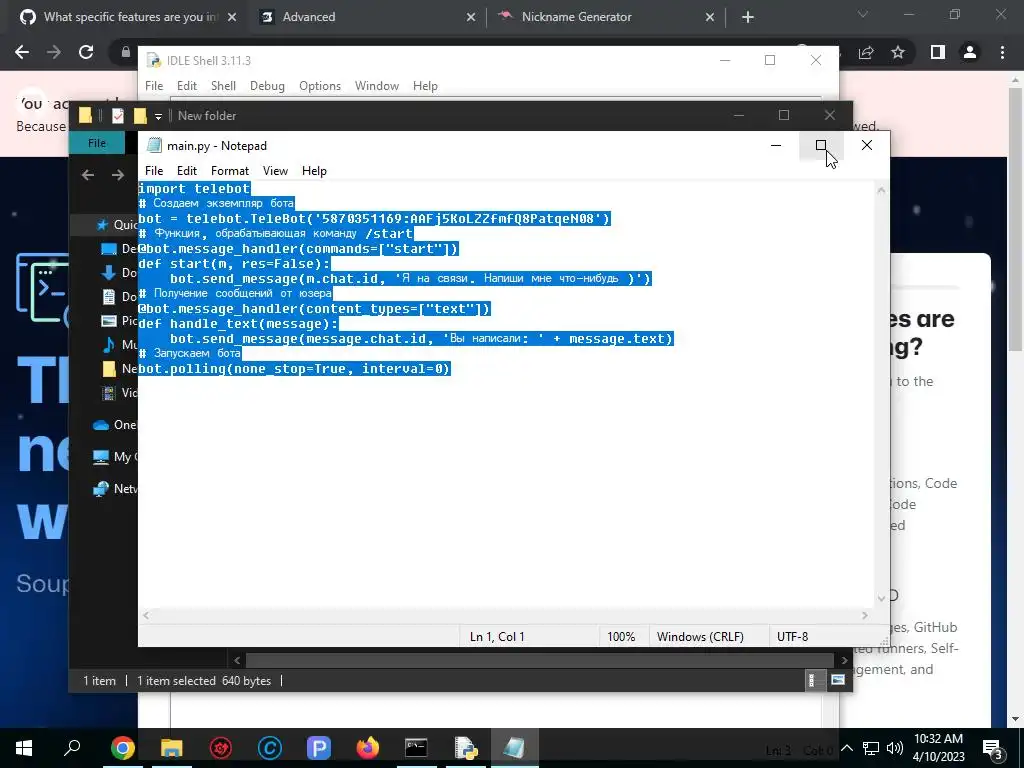The image size is (1024, 768).
Task: Open Firefox from the taskbar
Action: [x=368, y=748]
